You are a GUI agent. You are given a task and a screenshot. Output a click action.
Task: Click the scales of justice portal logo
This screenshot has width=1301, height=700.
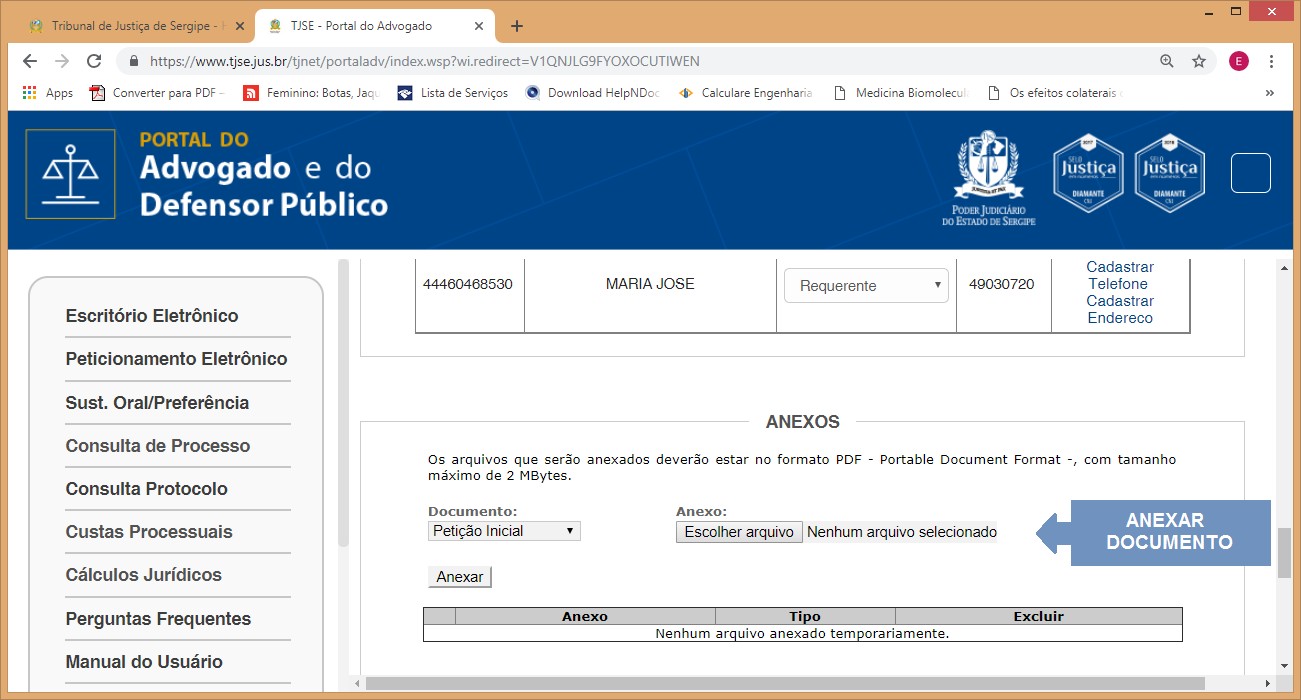point(70,174)
